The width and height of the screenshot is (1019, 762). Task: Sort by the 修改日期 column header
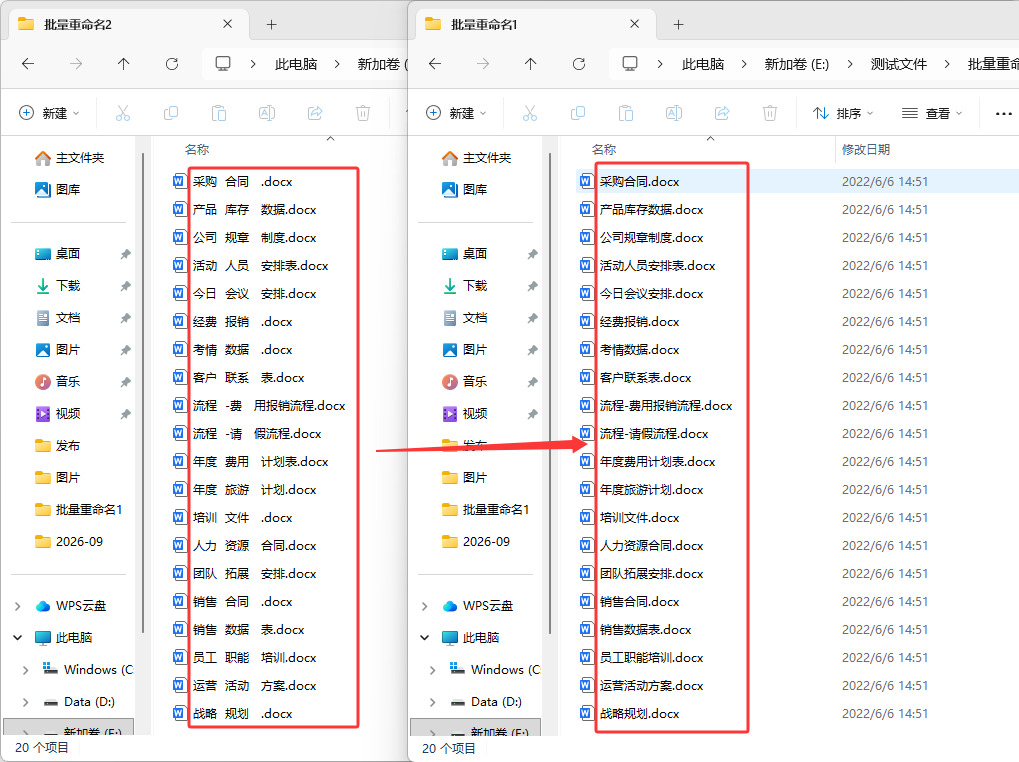pos(866,150)
